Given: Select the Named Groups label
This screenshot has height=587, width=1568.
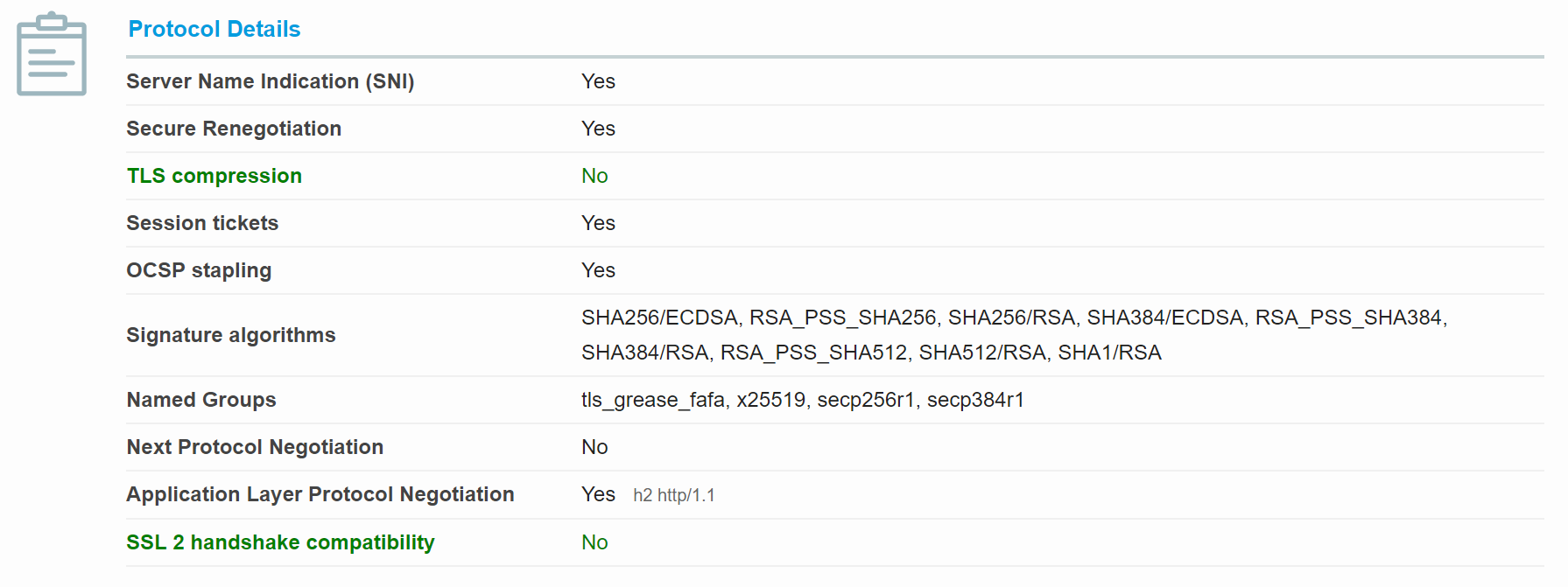Looking at the screenshot, I should point(201,400).
